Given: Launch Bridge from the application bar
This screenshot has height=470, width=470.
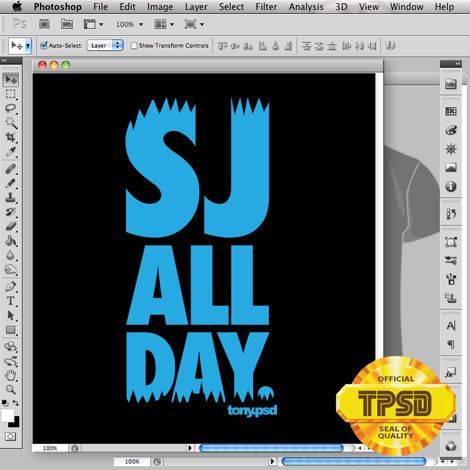Looking at the screenshot, I should [44, 24].
